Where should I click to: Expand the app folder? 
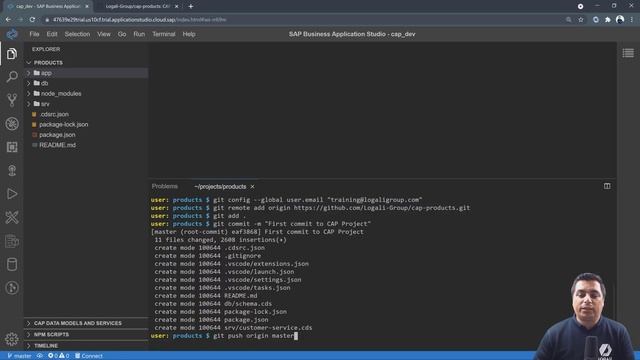29,73
